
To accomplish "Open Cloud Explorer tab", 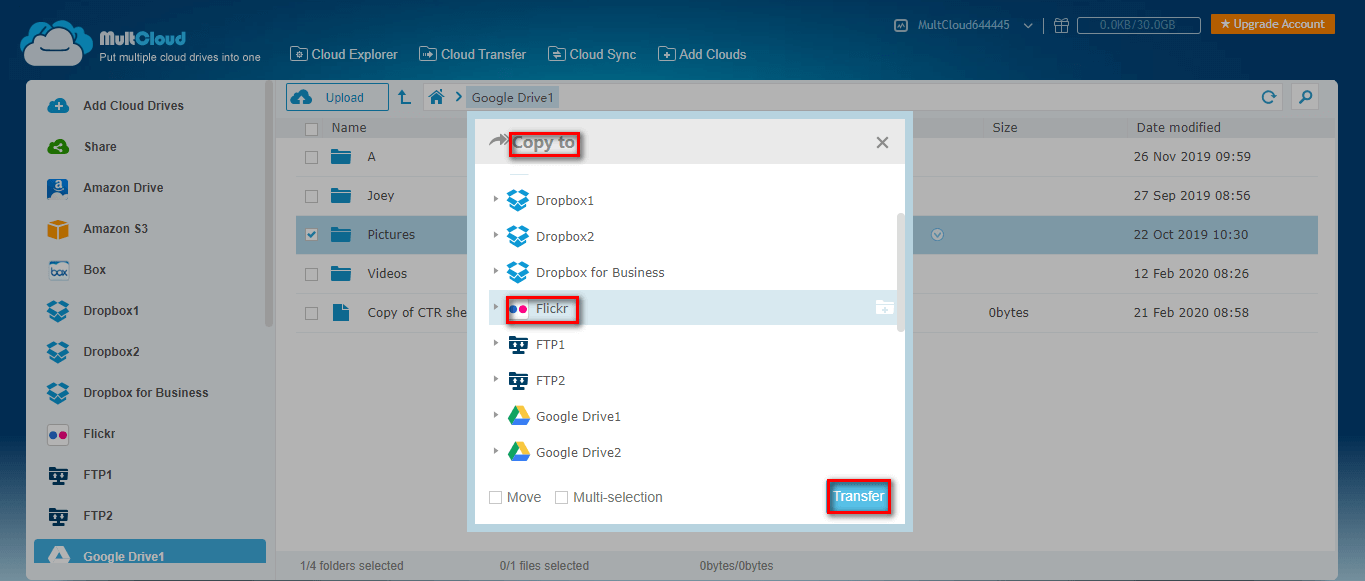I will (x=344, y=54).
